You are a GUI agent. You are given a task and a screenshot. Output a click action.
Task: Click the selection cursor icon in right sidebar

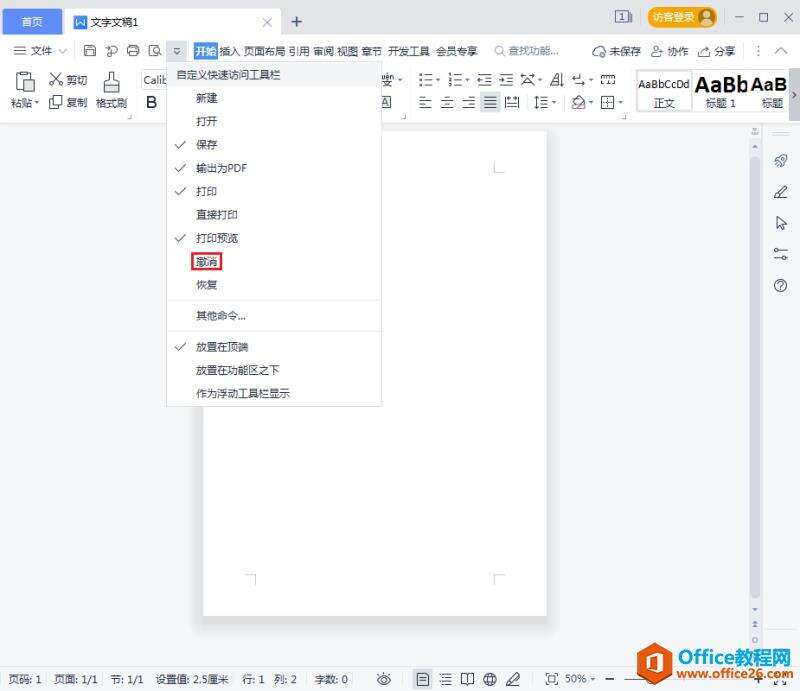781,223
